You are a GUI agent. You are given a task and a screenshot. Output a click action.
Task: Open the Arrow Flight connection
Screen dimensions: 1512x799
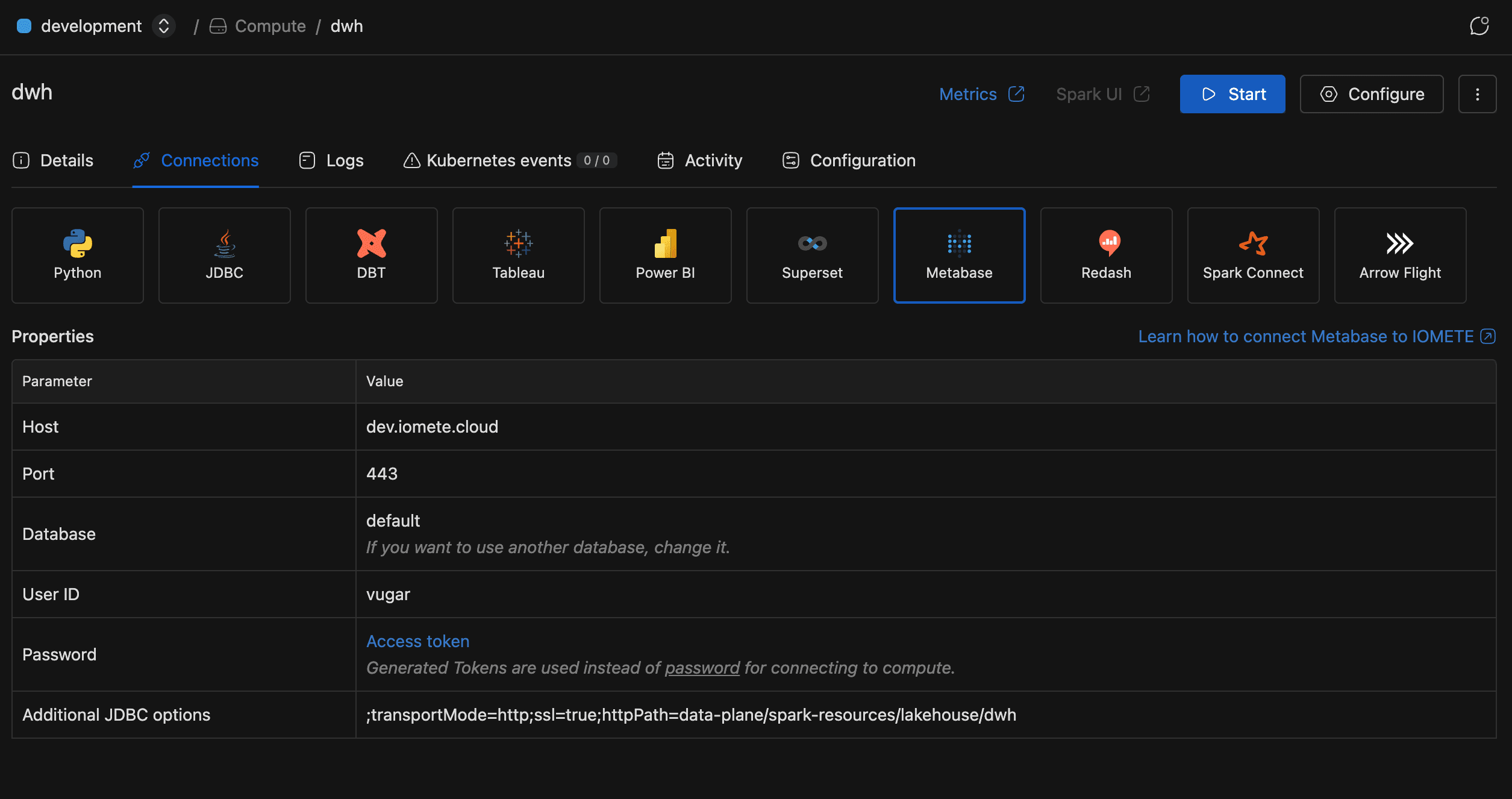pyautogui.click(x=1400, y=255)
